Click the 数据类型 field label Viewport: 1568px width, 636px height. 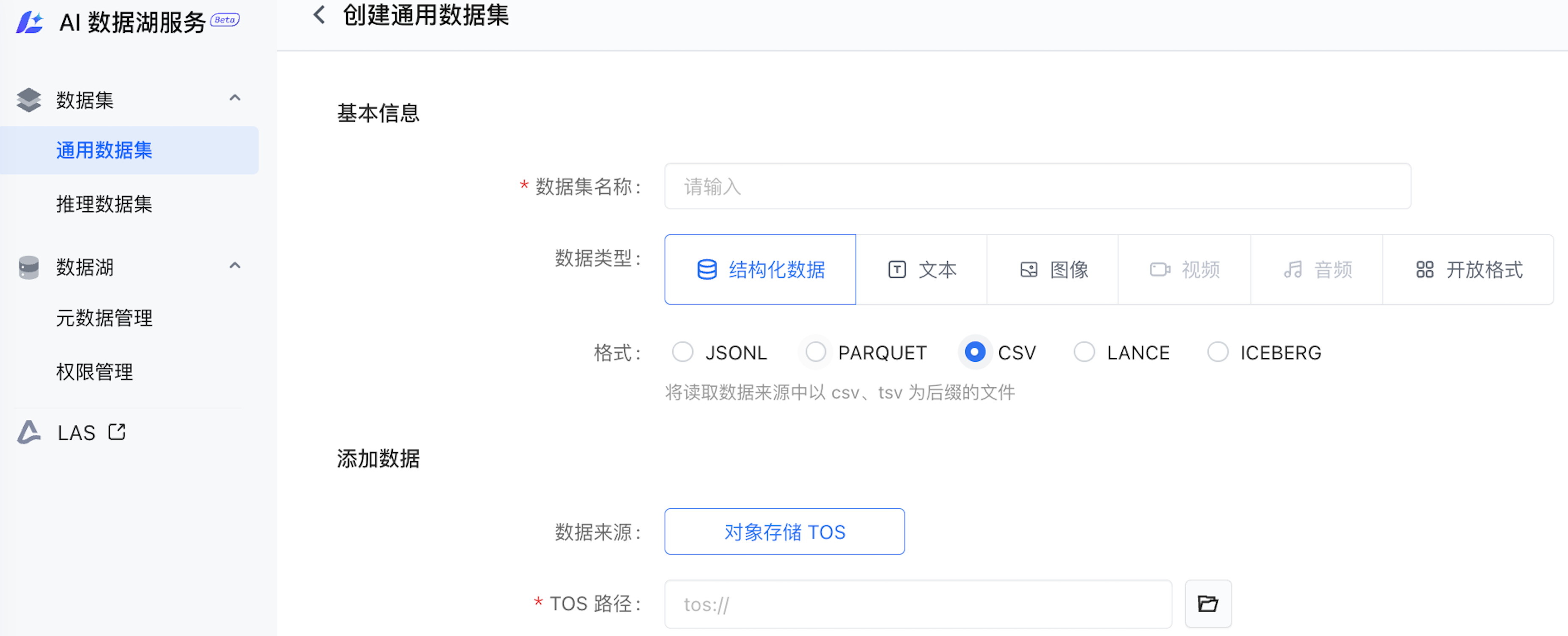coord(598,258)
